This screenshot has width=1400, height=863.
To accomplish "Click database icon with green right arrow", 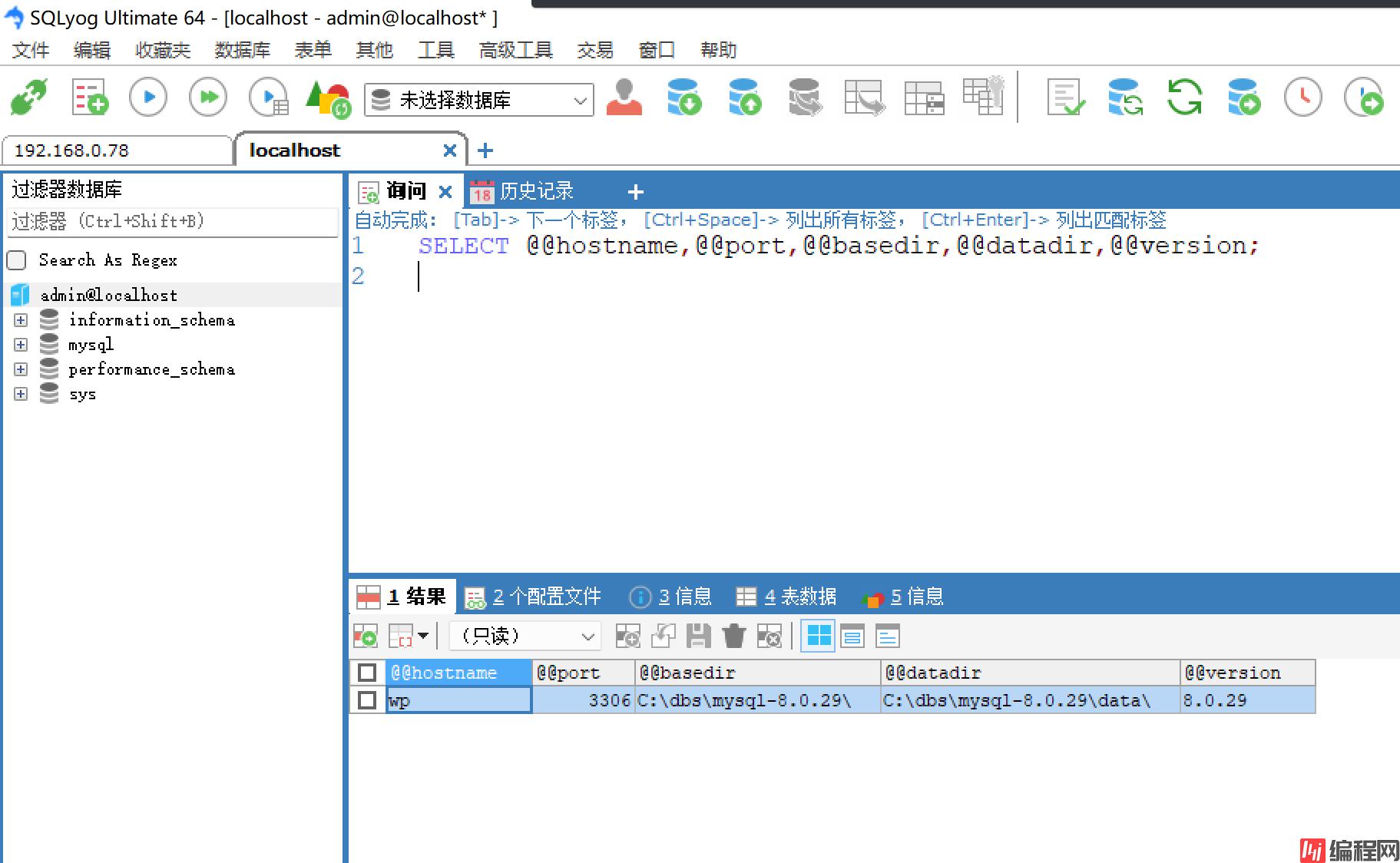I will pos(1243,98).
